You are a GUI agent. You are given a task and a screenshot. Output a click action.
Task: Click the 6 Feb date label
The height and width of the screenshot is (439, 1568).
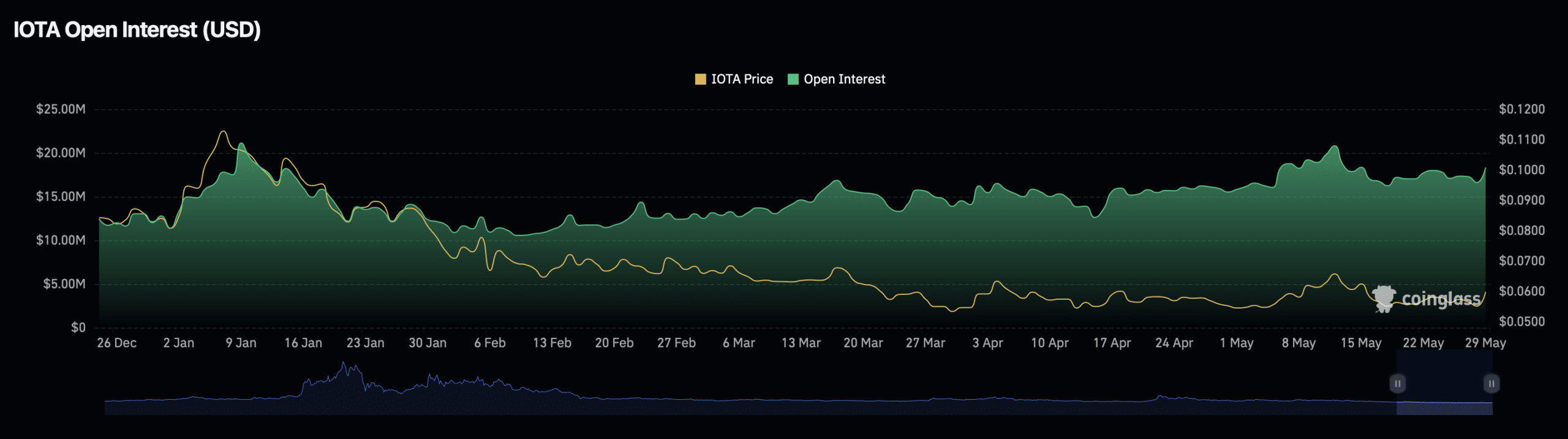pos(489,343)
